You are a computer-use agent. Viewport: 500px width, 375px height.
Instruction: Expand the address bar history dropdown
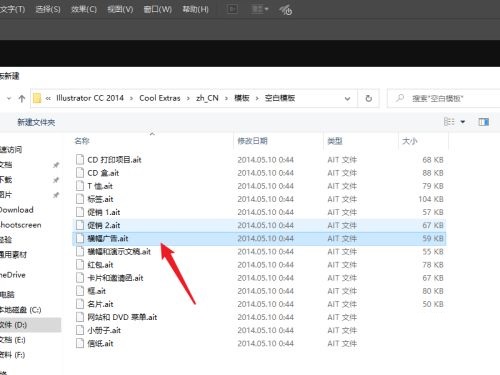coord(347,99)
